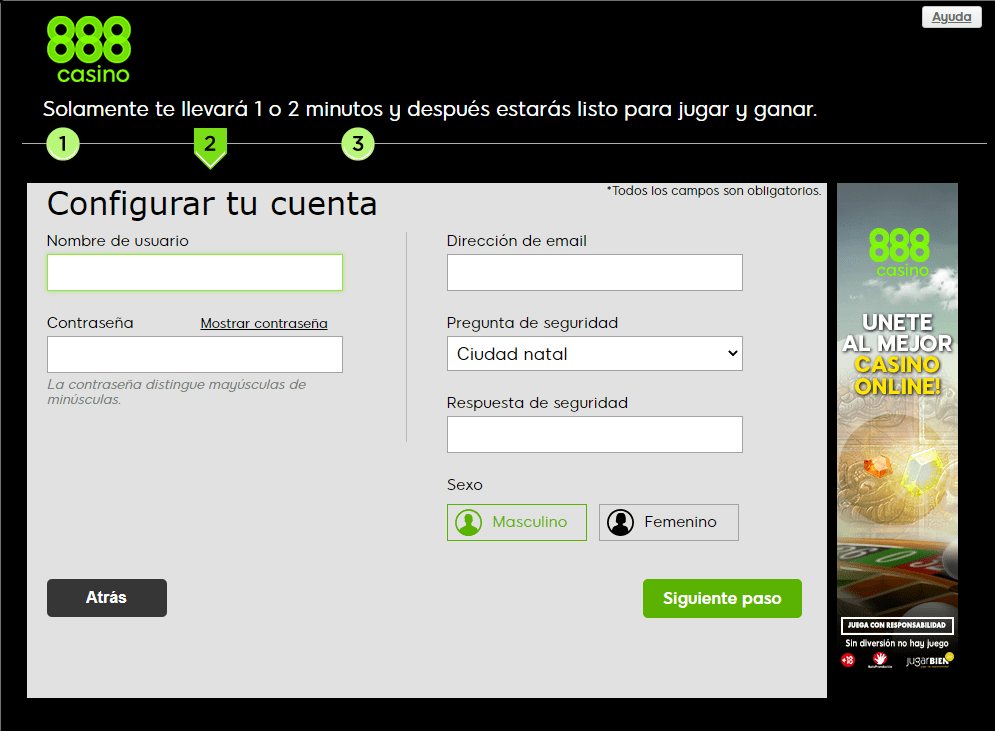
Task: Click the 888 casino logo
Action: pos(89,49)
